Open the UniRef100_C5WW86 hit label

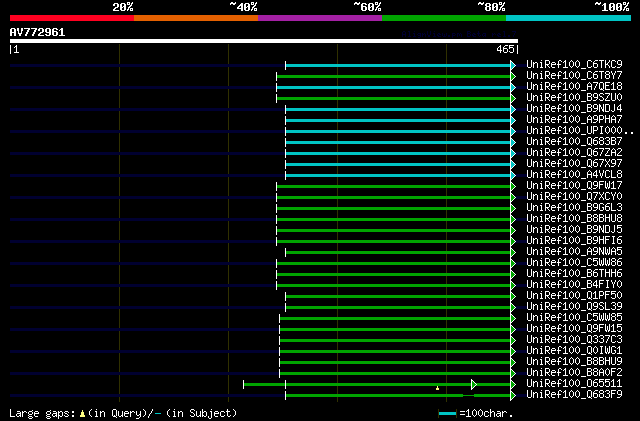pos(574,263)
